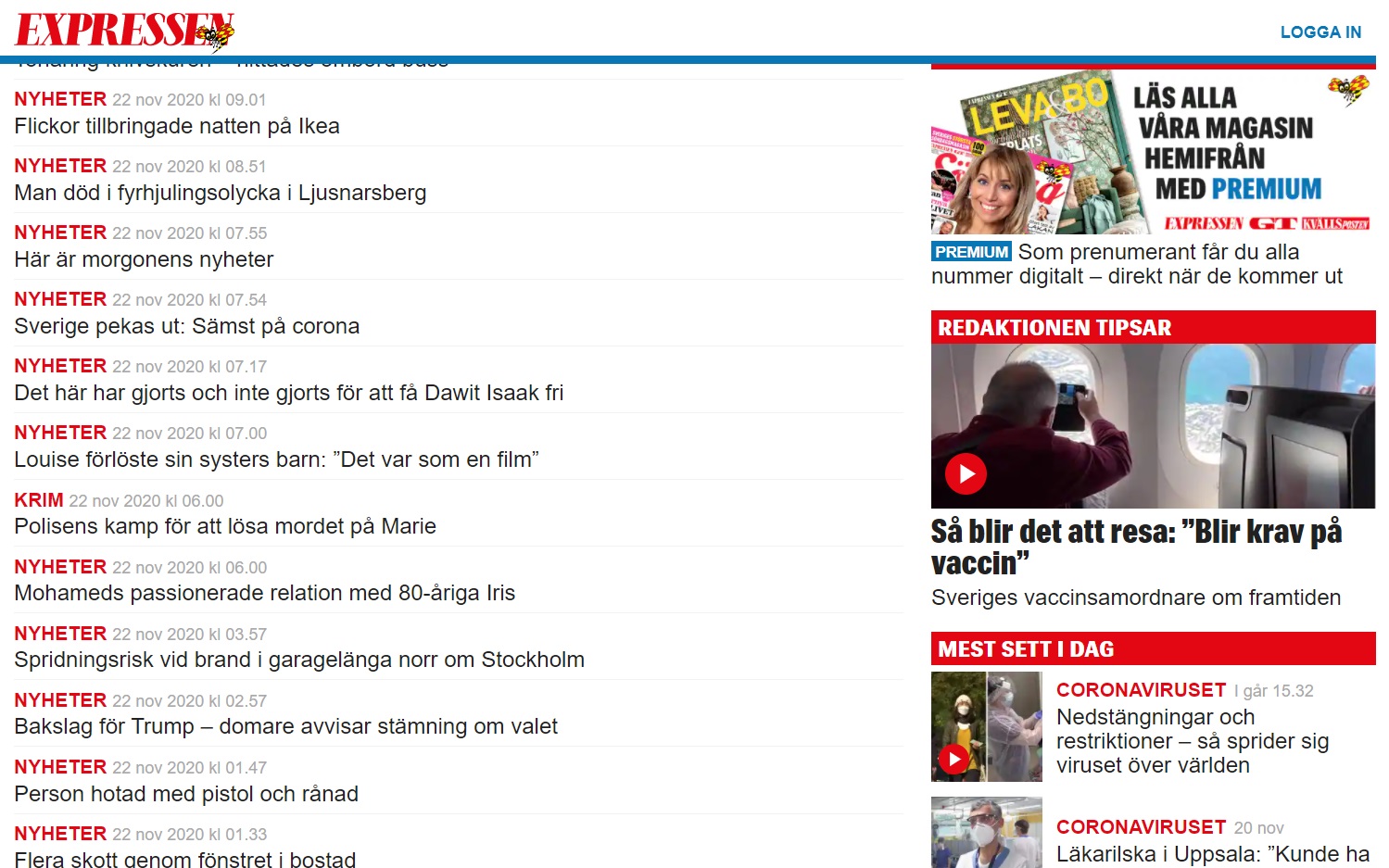This screenshot has height=868, width=1389.
Task: Click 'Sveriges vaccinsamordnare om framtiden' subtitle
Action: point(1136,598)
